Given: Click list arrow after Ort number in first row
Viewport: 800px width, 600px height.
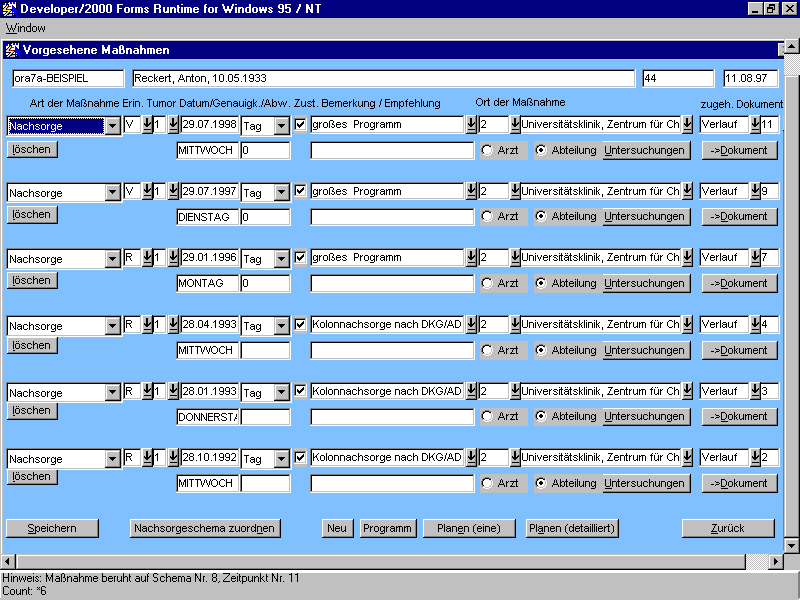Looking at the screenshot, I should [515, 125].
